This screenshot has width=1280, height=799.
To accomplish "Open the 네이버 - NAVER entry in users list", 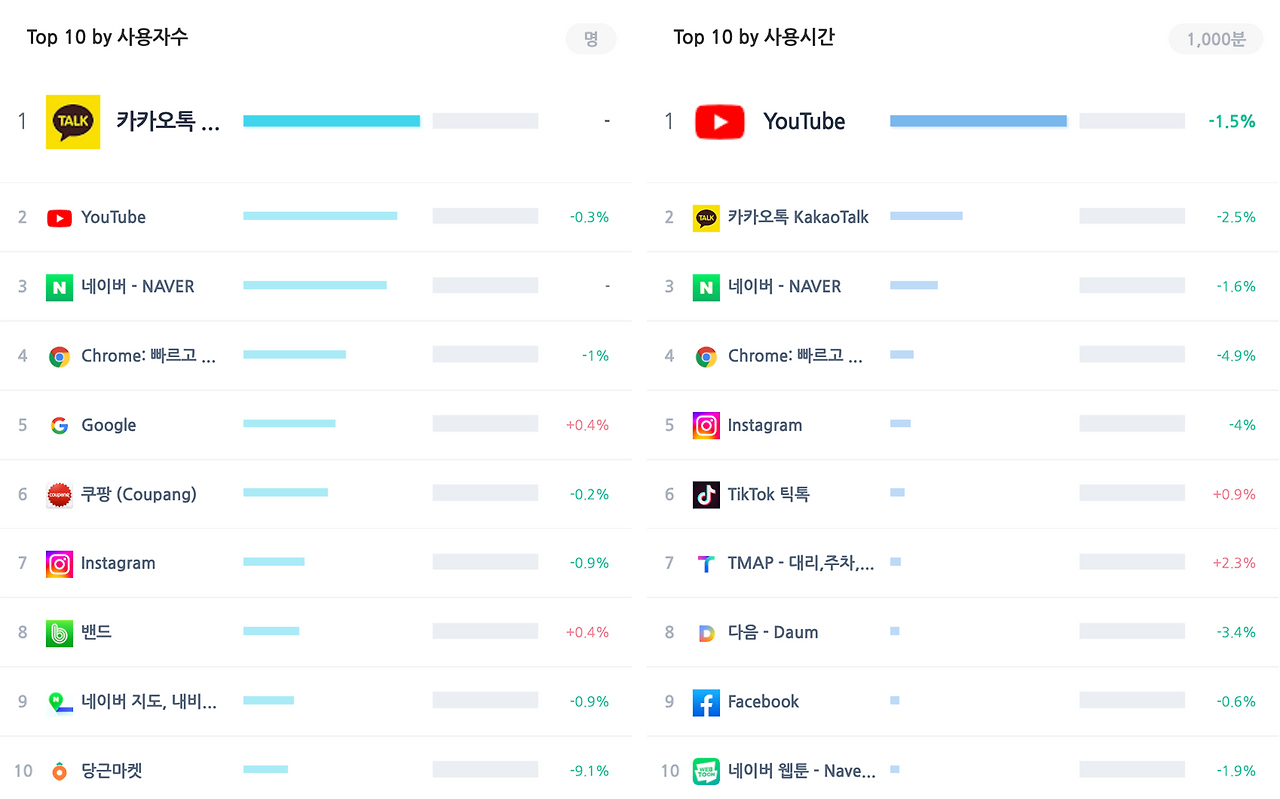I will tap(138, 286).
